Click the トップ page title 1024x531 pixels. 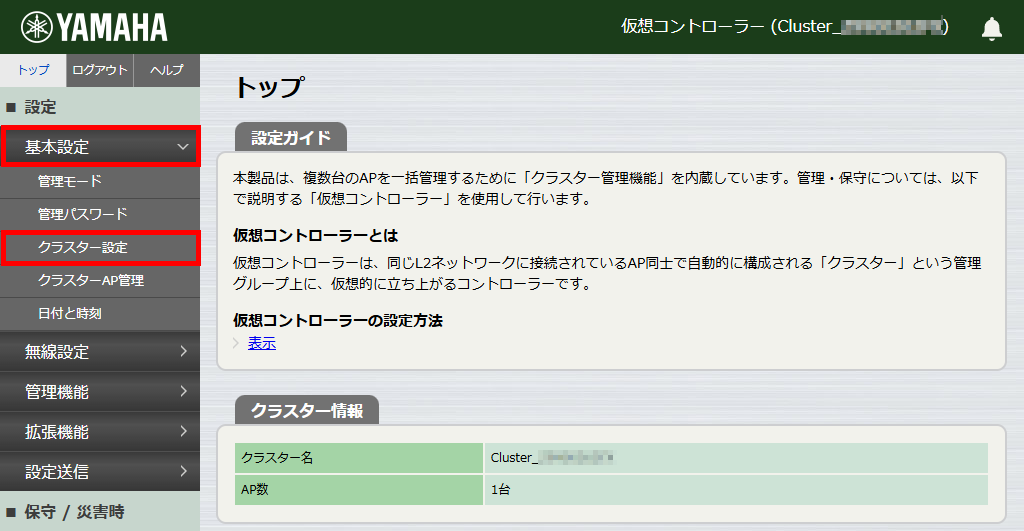(268, 87)
